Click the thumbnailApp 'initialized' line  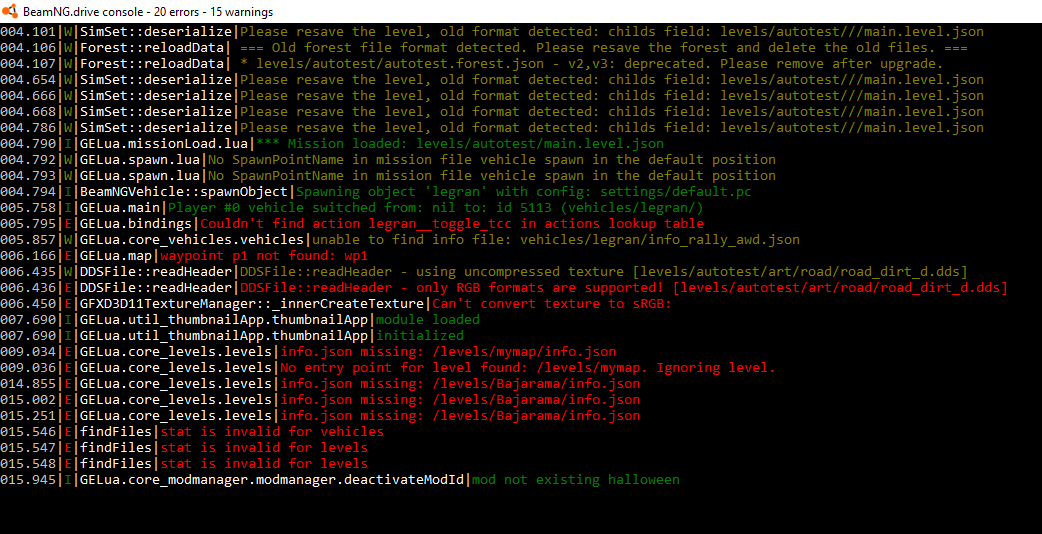pyautogui.click(x=232, y=335)
